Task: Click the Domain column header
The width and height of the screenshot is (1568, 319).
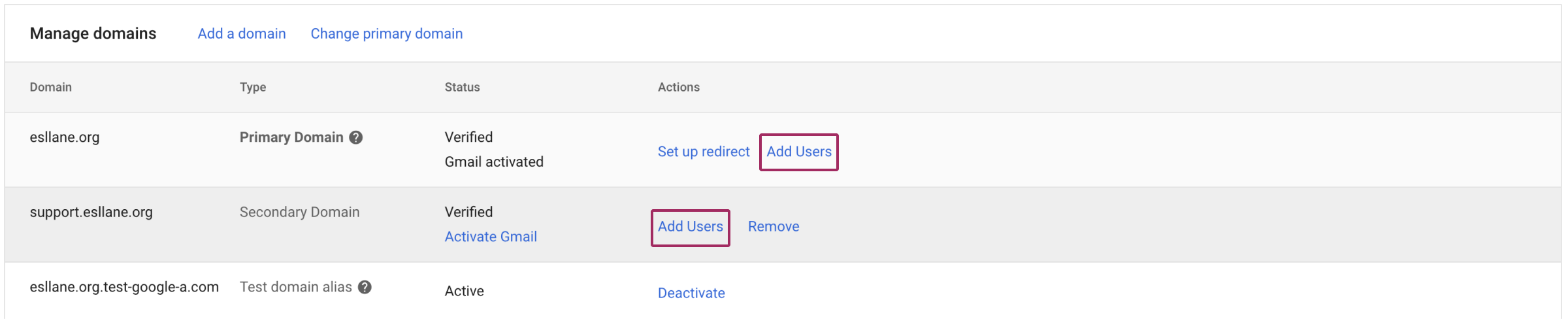Action: click(x=51, y=88)
